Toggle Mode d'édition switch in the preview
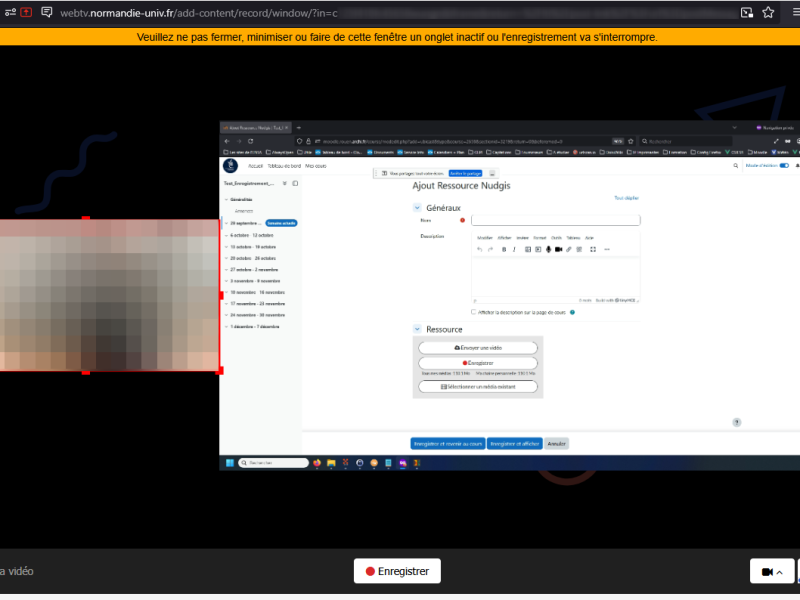 pos(784,166)
